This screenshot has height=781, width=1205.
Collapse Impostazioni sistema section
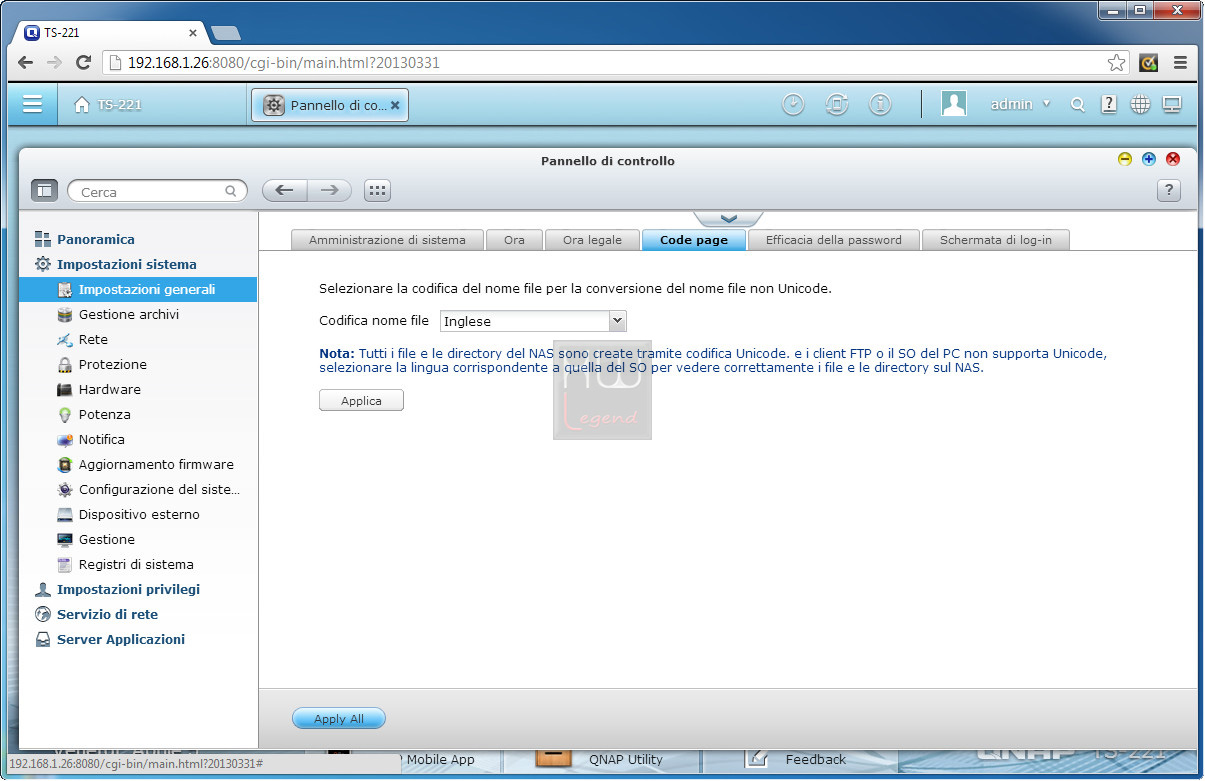pos(126,265)
